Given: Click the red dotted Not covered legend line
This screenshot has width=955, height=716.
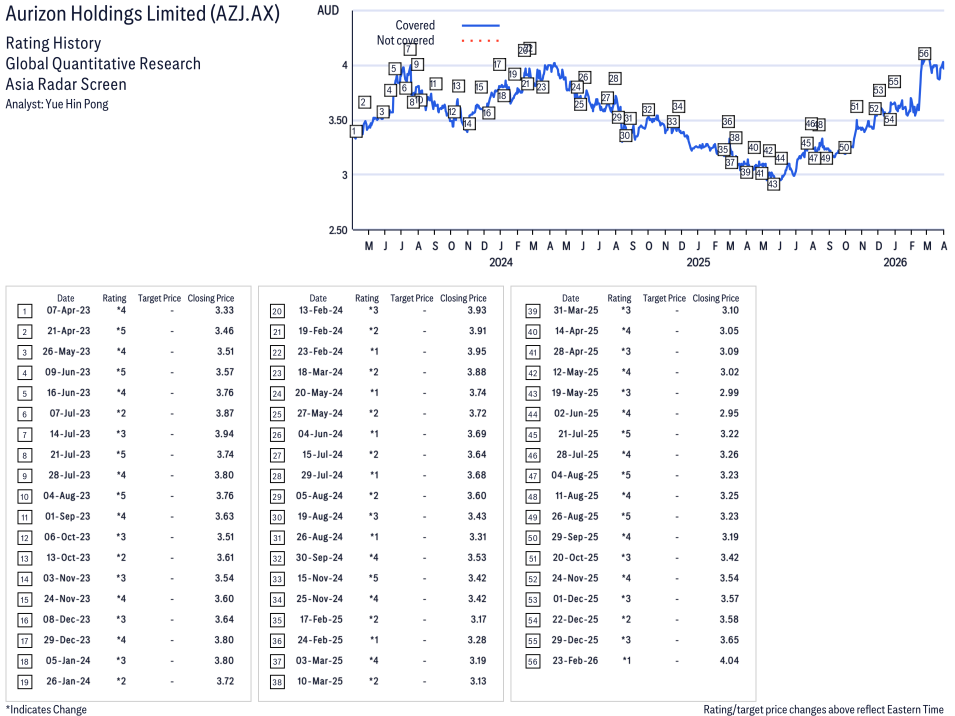Looking at the screenshot, I should tap(480, 41).
